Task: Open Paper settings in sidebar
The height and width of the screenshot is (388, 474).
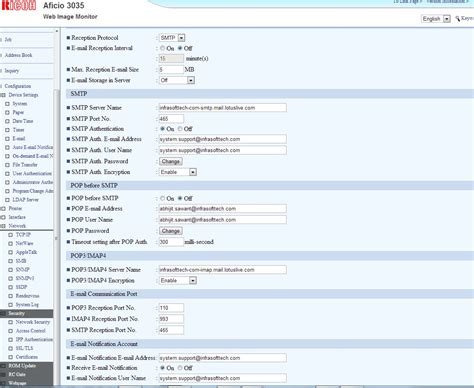Action: pyautogui.click(x=18, y=112)
